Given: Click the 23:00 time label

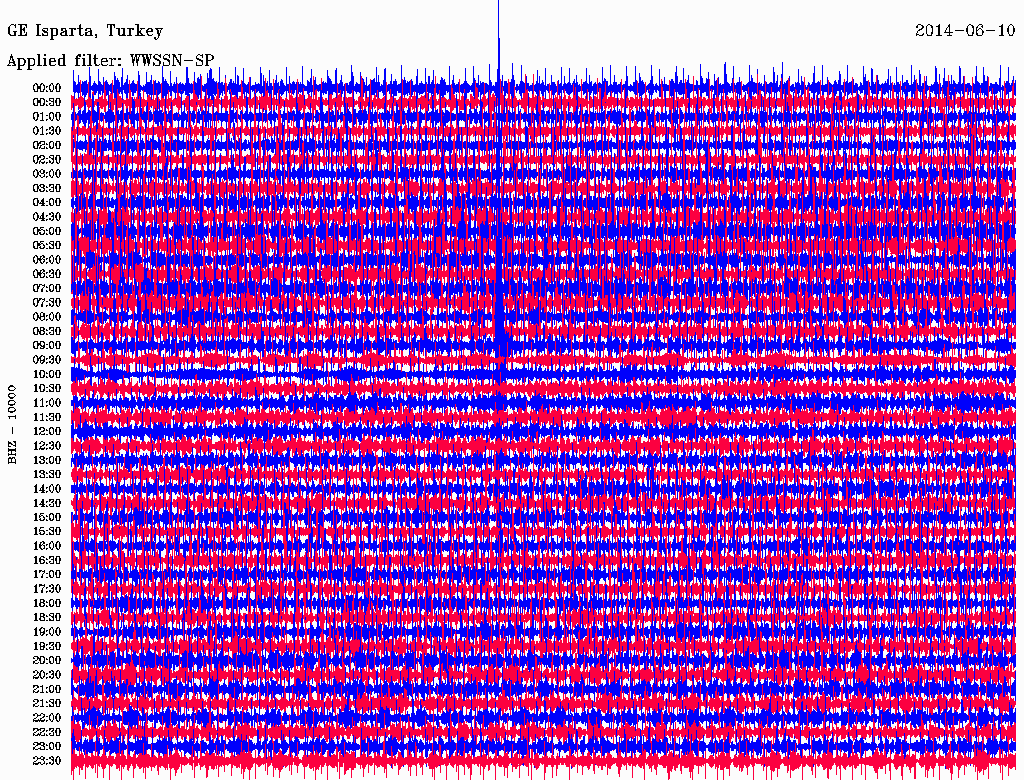Looking at the screenshot, I should coord(47,747).
